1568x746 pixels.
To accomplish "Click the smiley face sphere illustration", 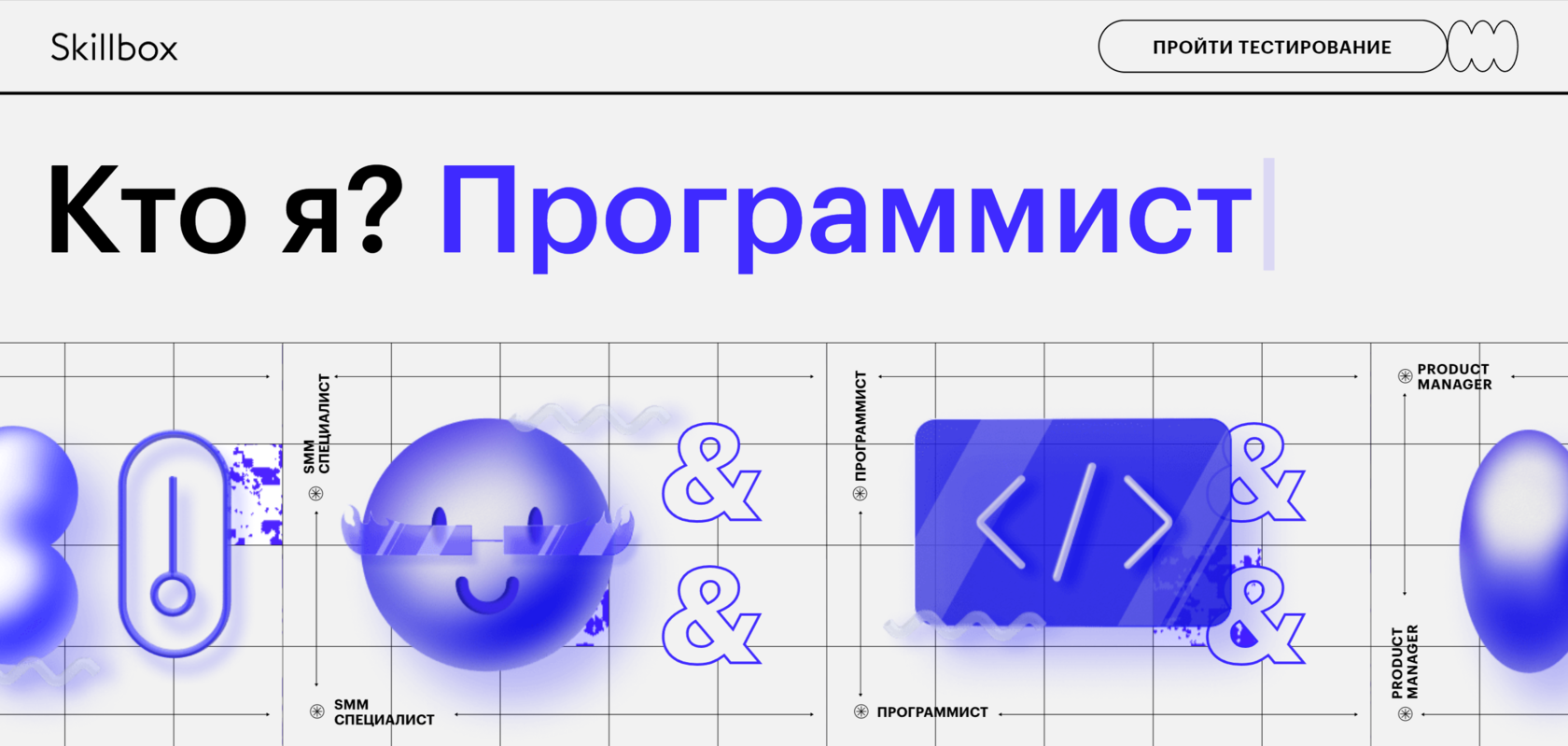I will (x=488, y=544).
